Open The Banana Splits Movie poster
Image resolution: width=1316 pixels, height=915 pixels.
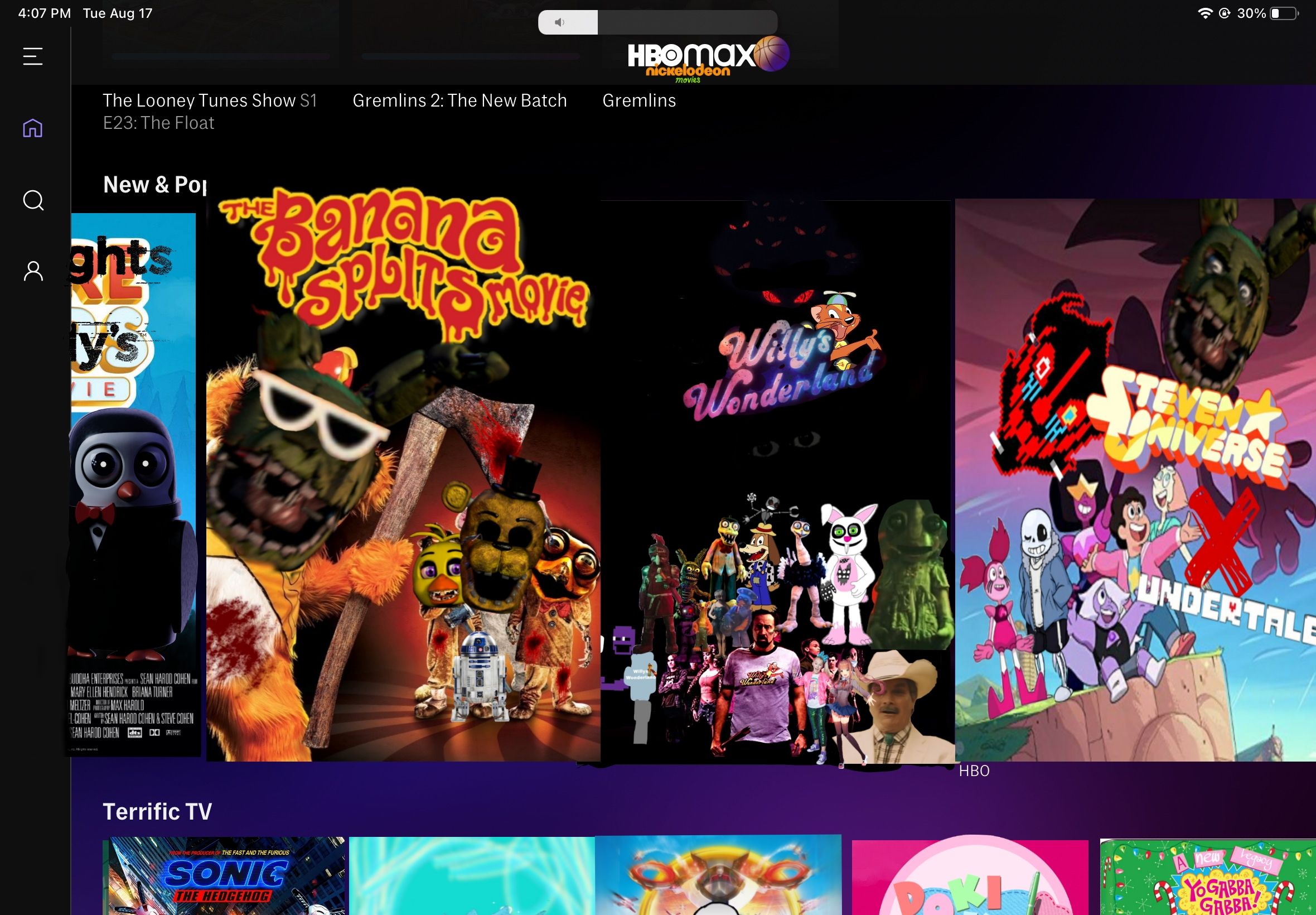(x=403, y=474)
